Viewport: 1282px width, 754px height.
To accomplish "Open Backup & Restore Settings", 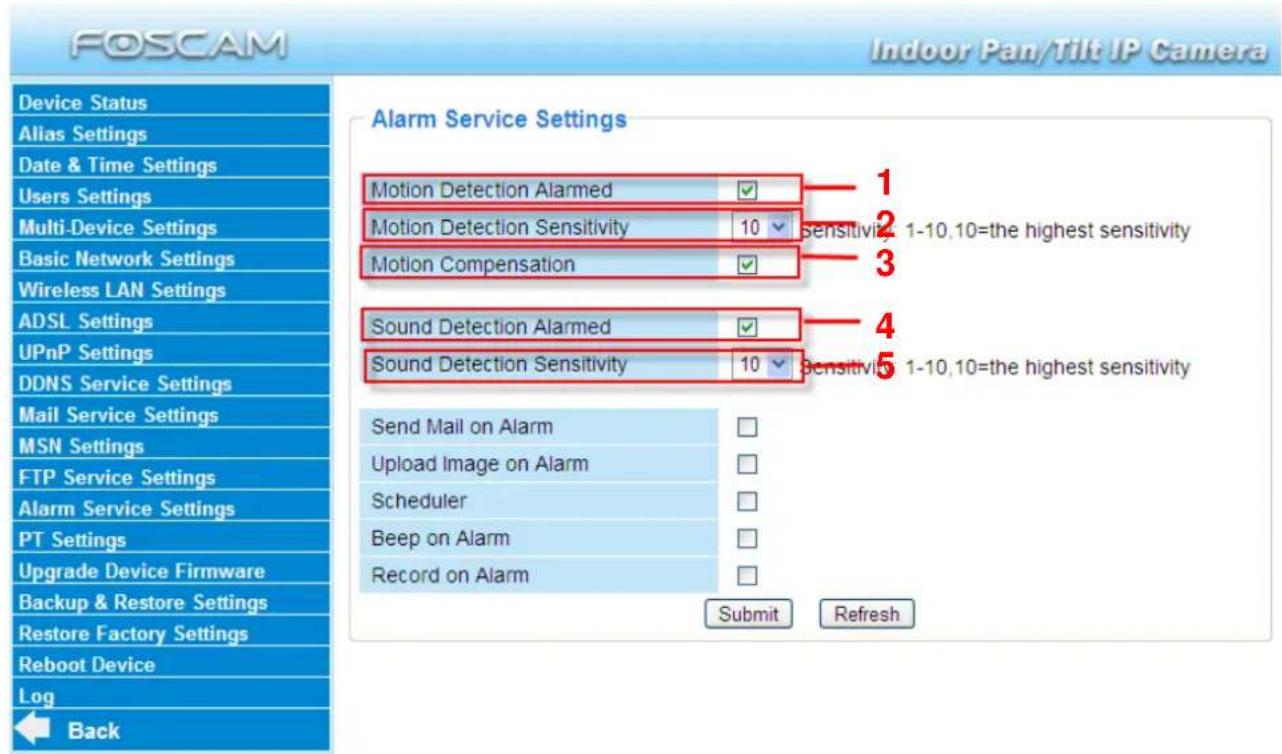I will 170,602.
